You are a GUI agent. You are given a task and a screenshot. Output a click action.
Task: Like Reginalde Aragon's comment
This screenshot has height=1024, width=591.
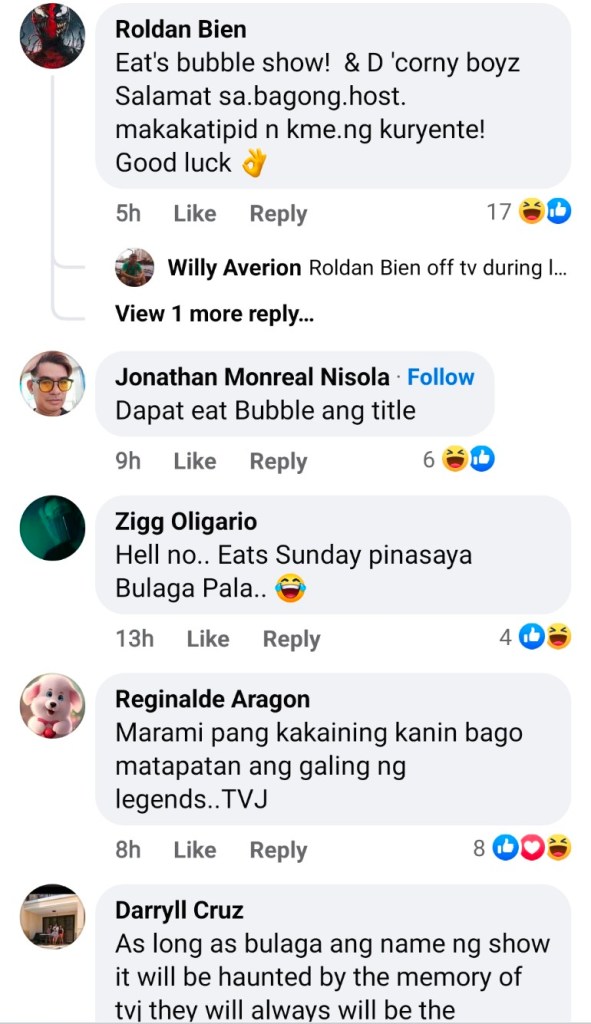pyautogui.click(x=195, y=850)
